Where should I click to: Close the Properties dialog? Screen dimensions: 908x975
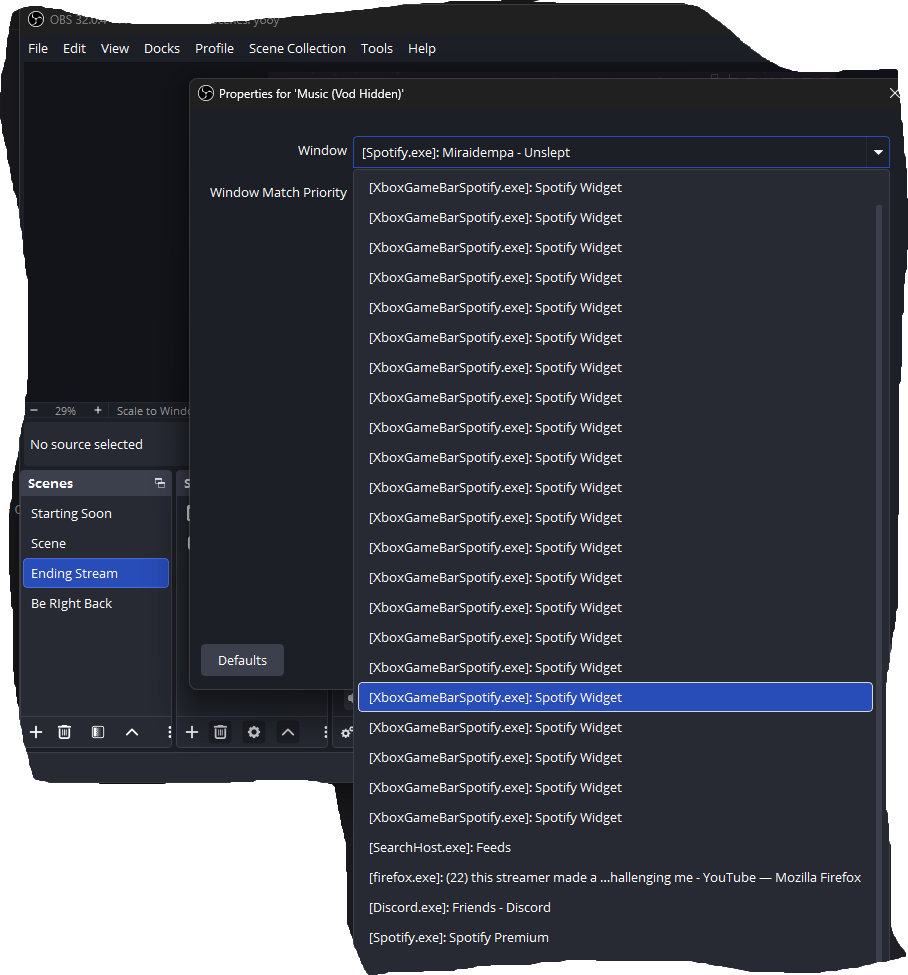pyautogui.click(x=894, y=93)
